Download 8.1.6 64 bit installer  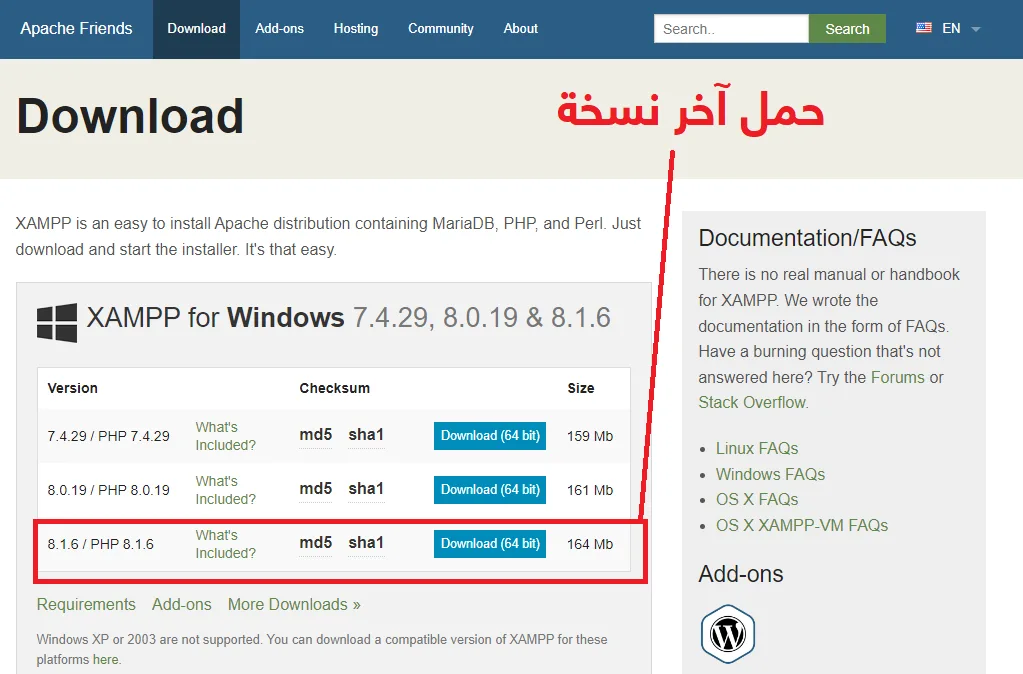tap(490, 544)
